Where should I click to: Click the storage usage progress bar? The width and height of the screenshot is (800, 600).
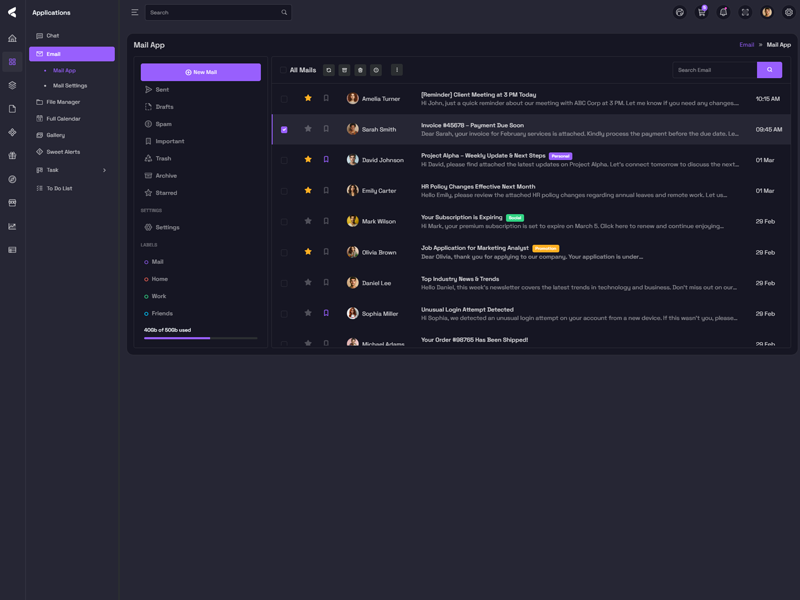click(x=200, y=338)
